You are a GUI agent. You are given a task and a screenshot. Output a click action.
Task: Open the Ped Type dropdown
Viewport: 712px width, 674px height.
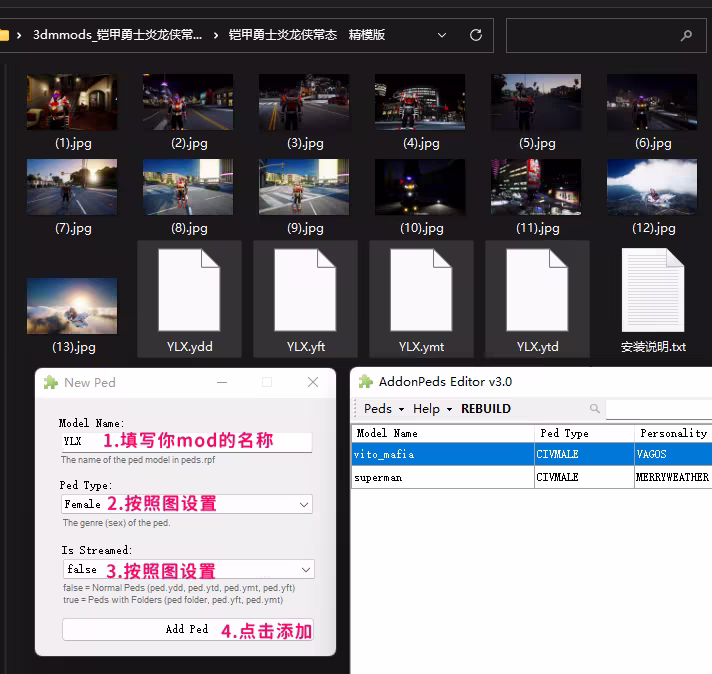186,505
